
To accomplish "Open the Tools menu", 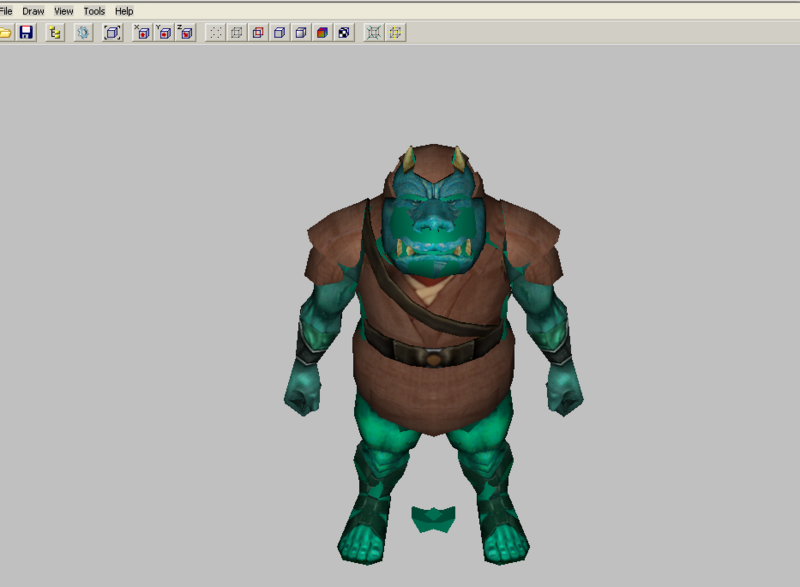I will tap(94, 11).
